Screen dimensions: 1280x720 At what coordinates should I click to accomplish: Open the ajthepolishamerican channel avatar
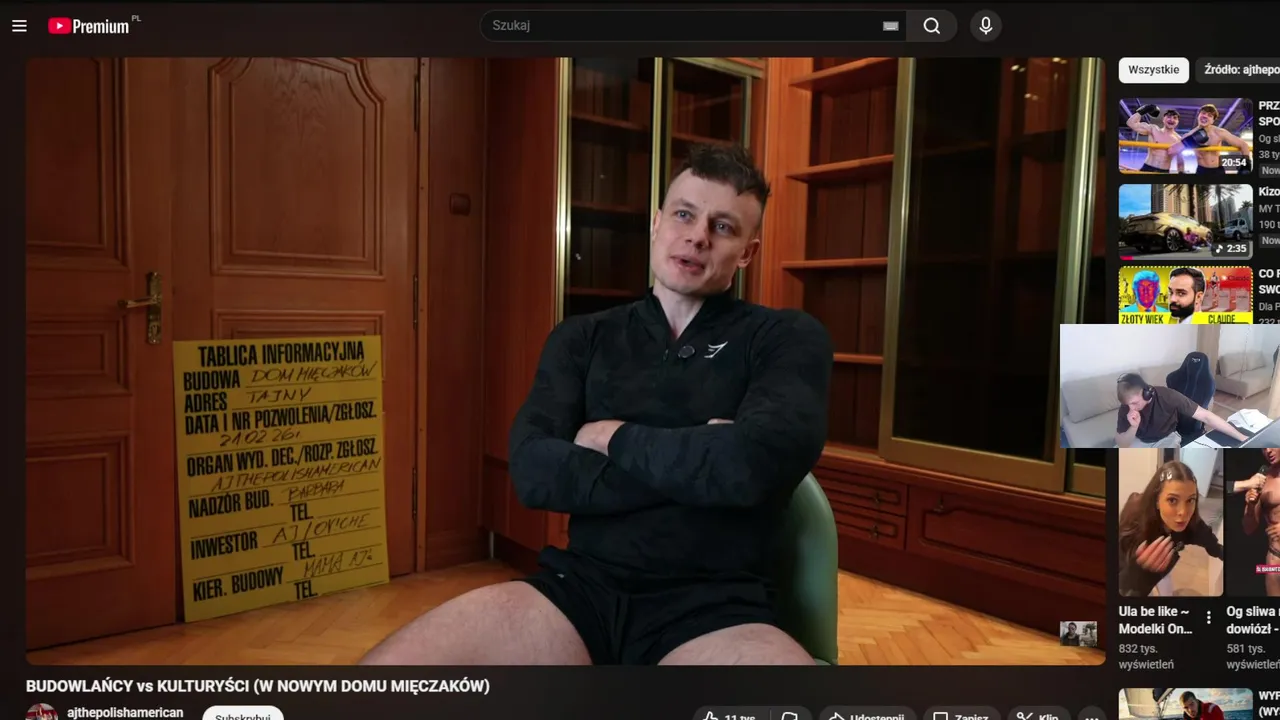tap(42, 712)
